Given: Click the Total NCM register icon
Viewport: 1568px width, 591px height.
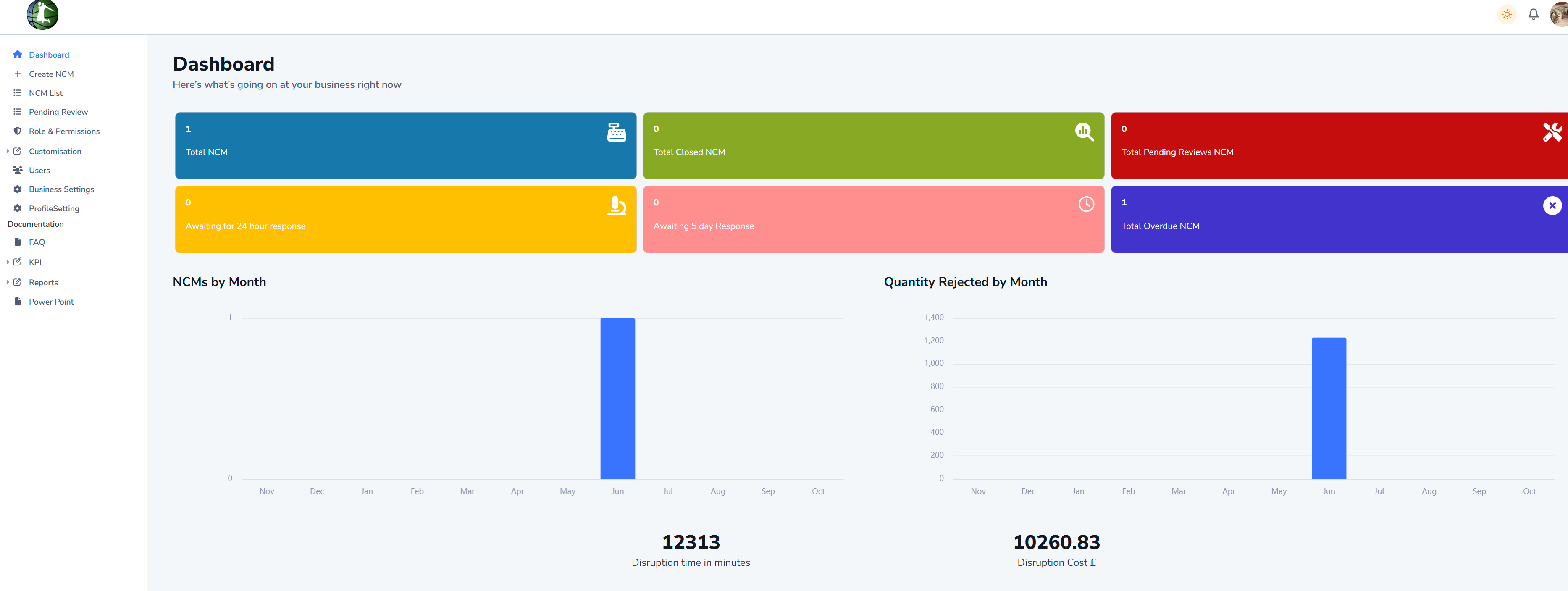Looking at the screenshot, I should [x=616, y=132].
